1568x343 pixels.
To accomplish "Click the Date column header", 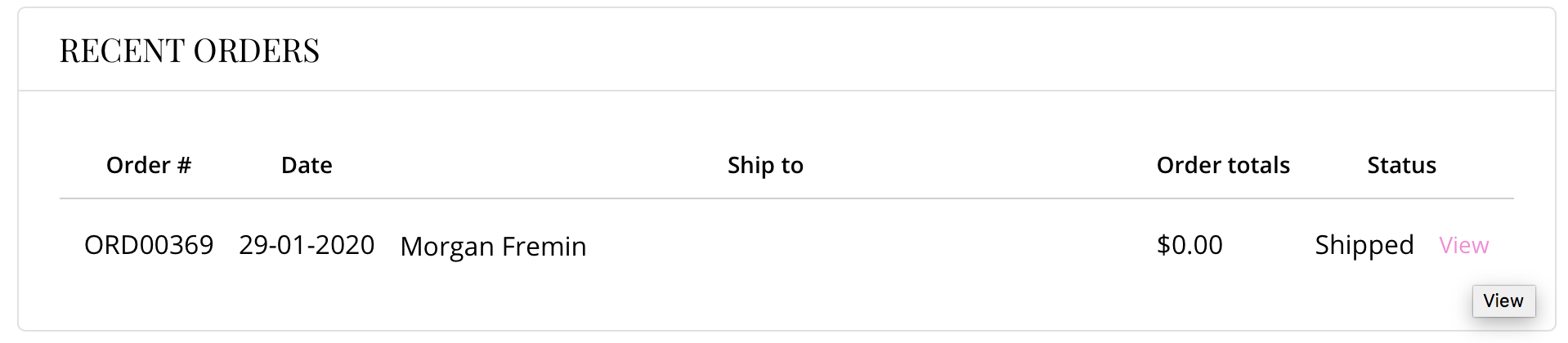I will [307, 165].
